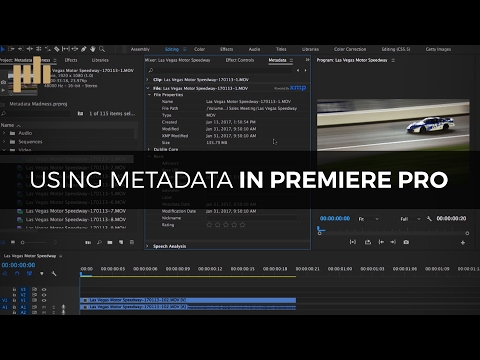Mute audio track A1
Image resolution: width=480 pixels, height=360 pixels.
click(x=44, y=307)
